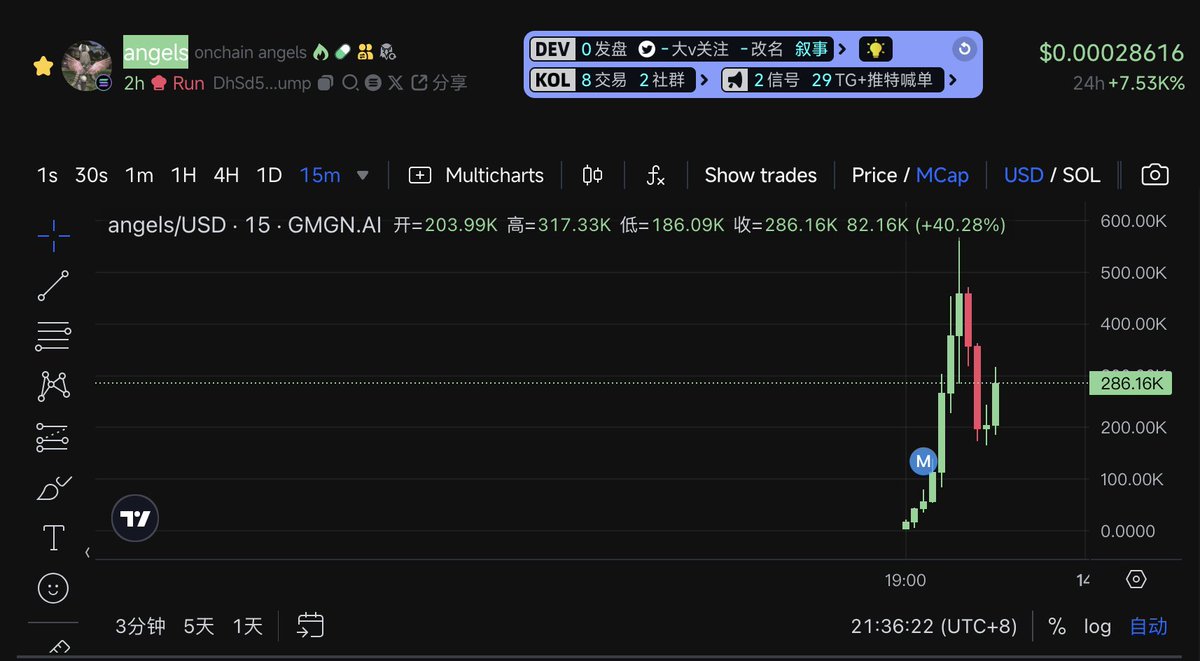Toggle log scale
This screenshot has width=1200, height=661.
(x=1097, y=626)
